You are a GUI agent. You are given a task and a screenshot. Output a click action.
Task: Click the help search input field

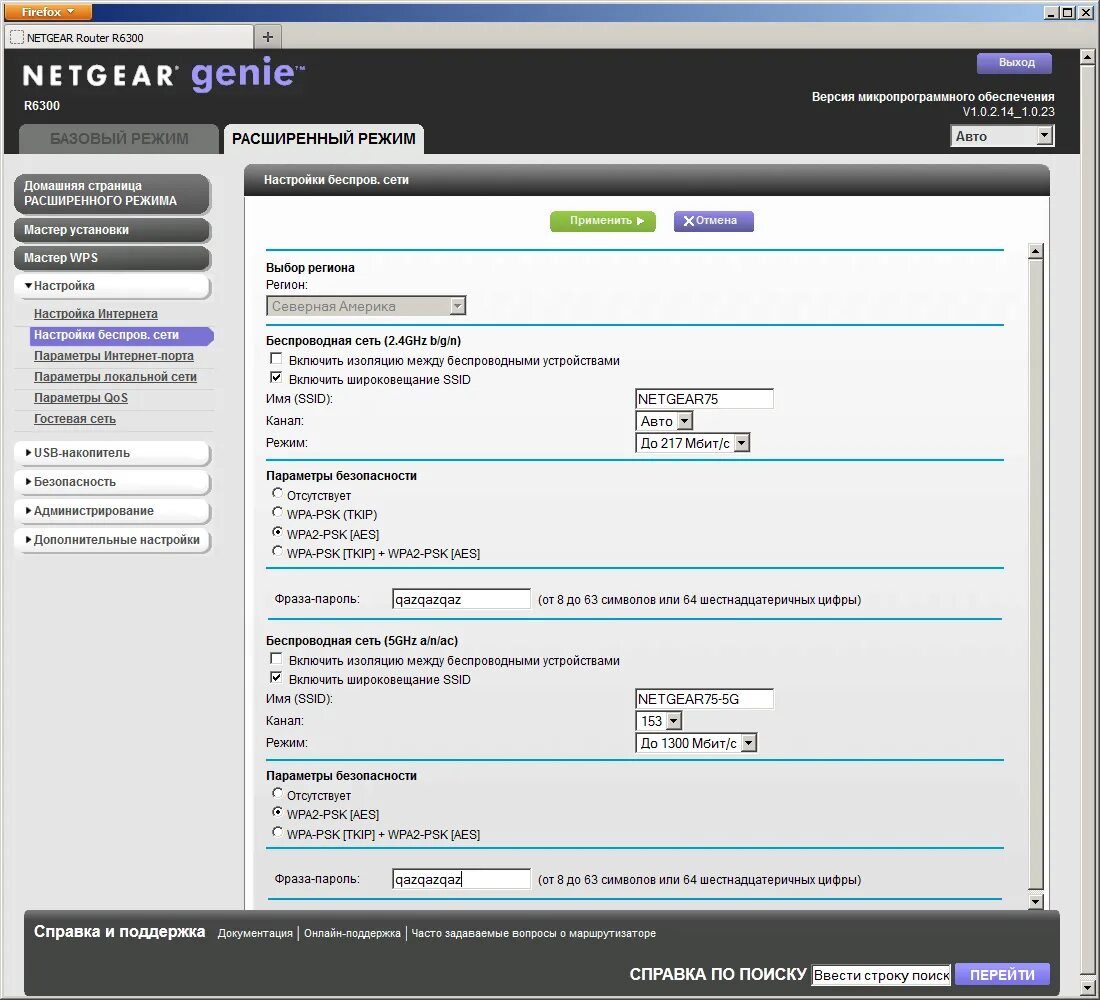pyautogui.click(x=881, y=975)
